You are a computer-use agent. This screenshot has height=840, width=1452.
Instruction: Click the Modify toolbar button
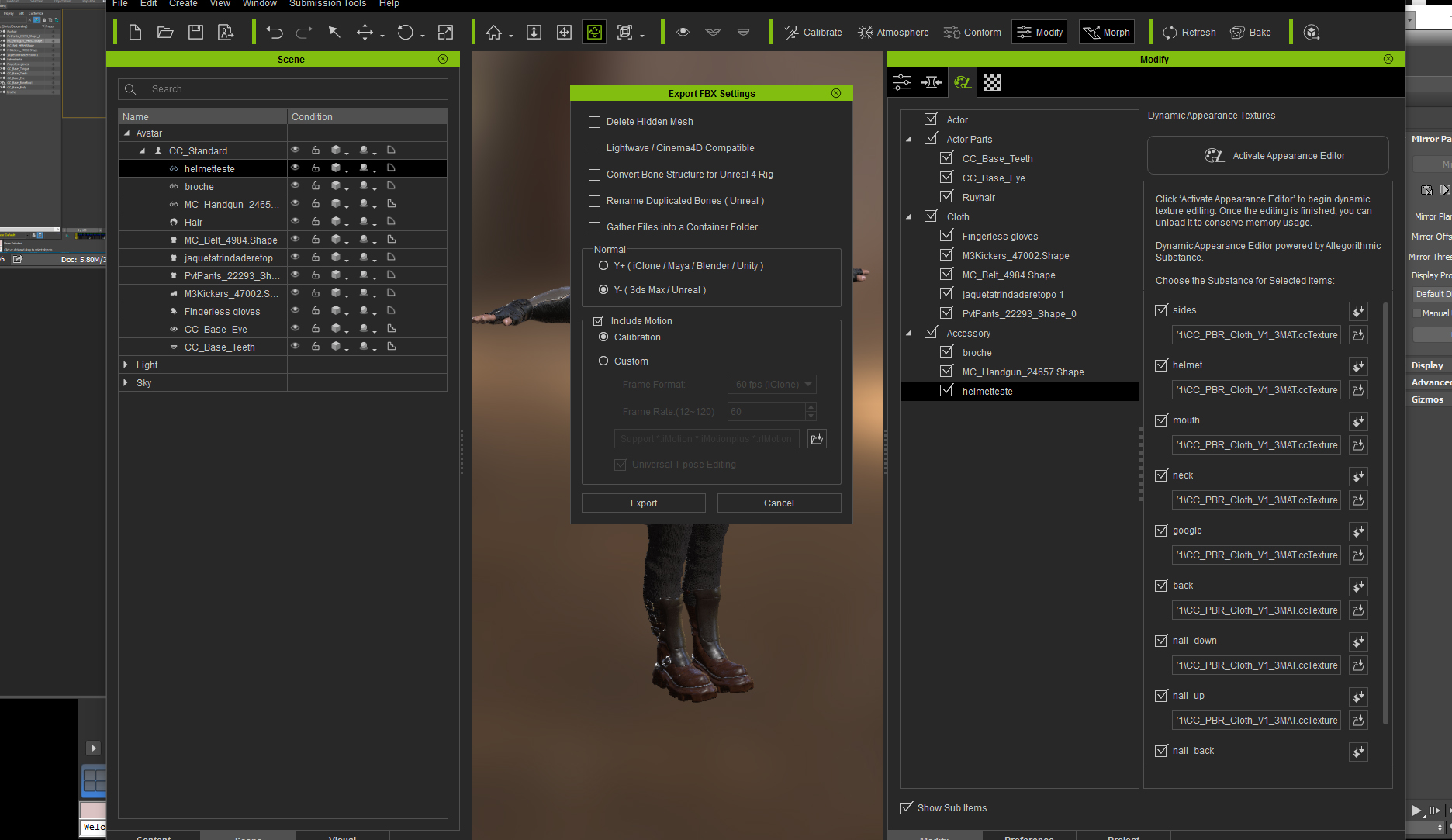[1039, 32]
